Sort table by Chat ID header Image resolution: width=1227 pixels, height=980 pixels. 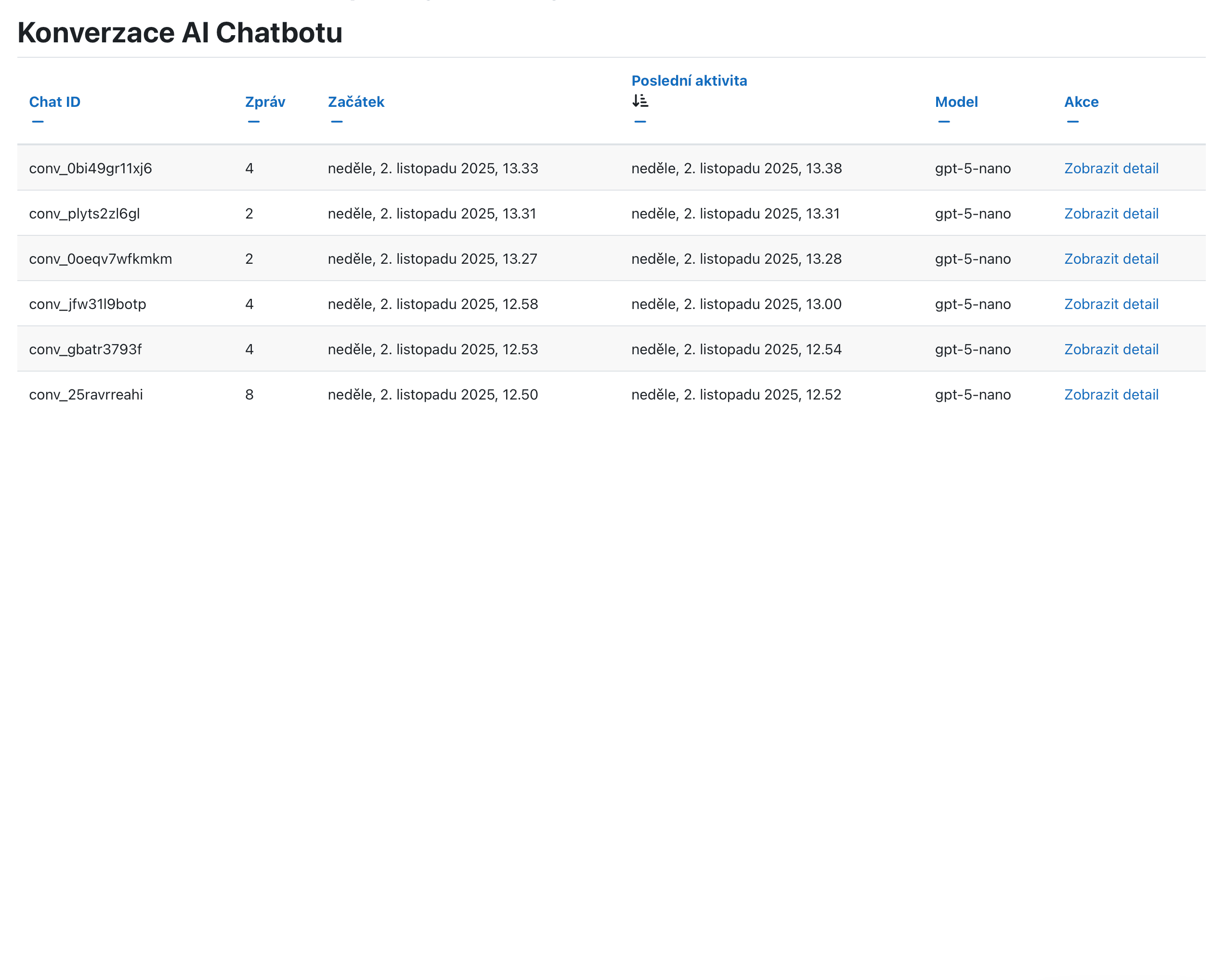pos(54,102)
